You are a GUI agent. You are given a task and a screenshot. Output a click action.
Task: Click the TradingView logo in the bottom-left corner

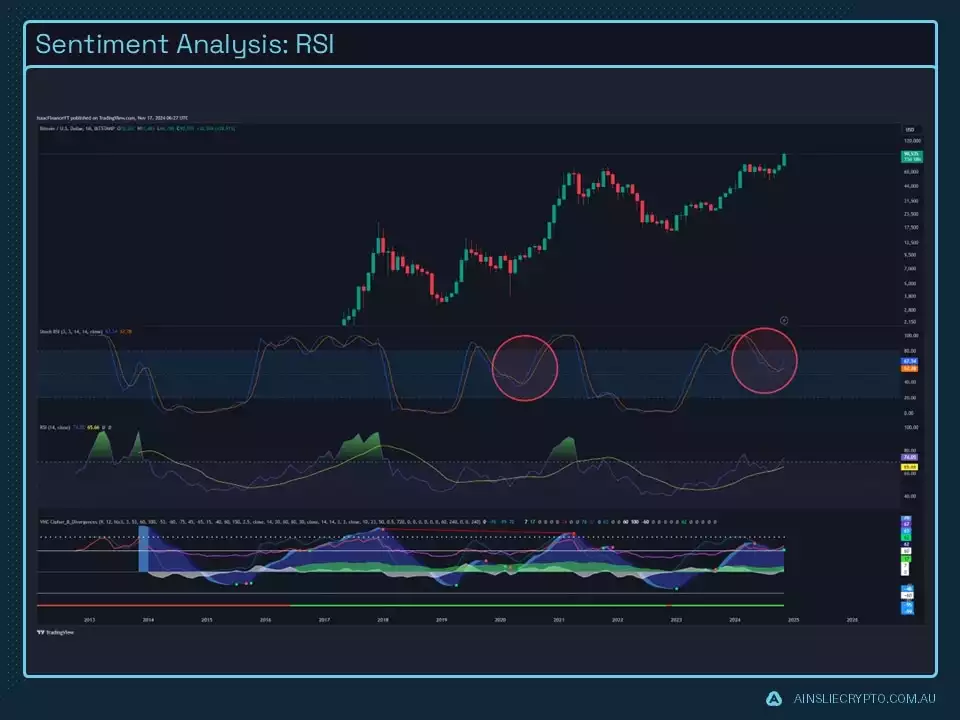42,632
